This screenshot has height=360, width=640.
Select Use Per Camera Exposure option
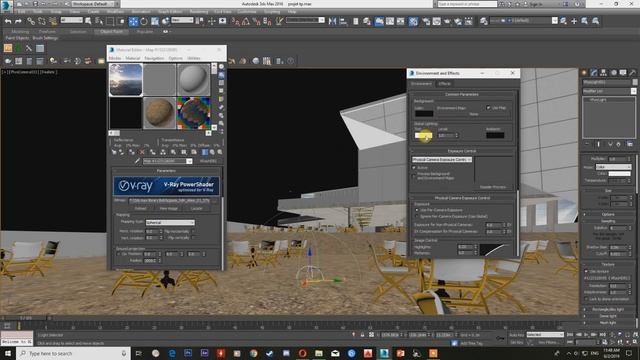417,210
